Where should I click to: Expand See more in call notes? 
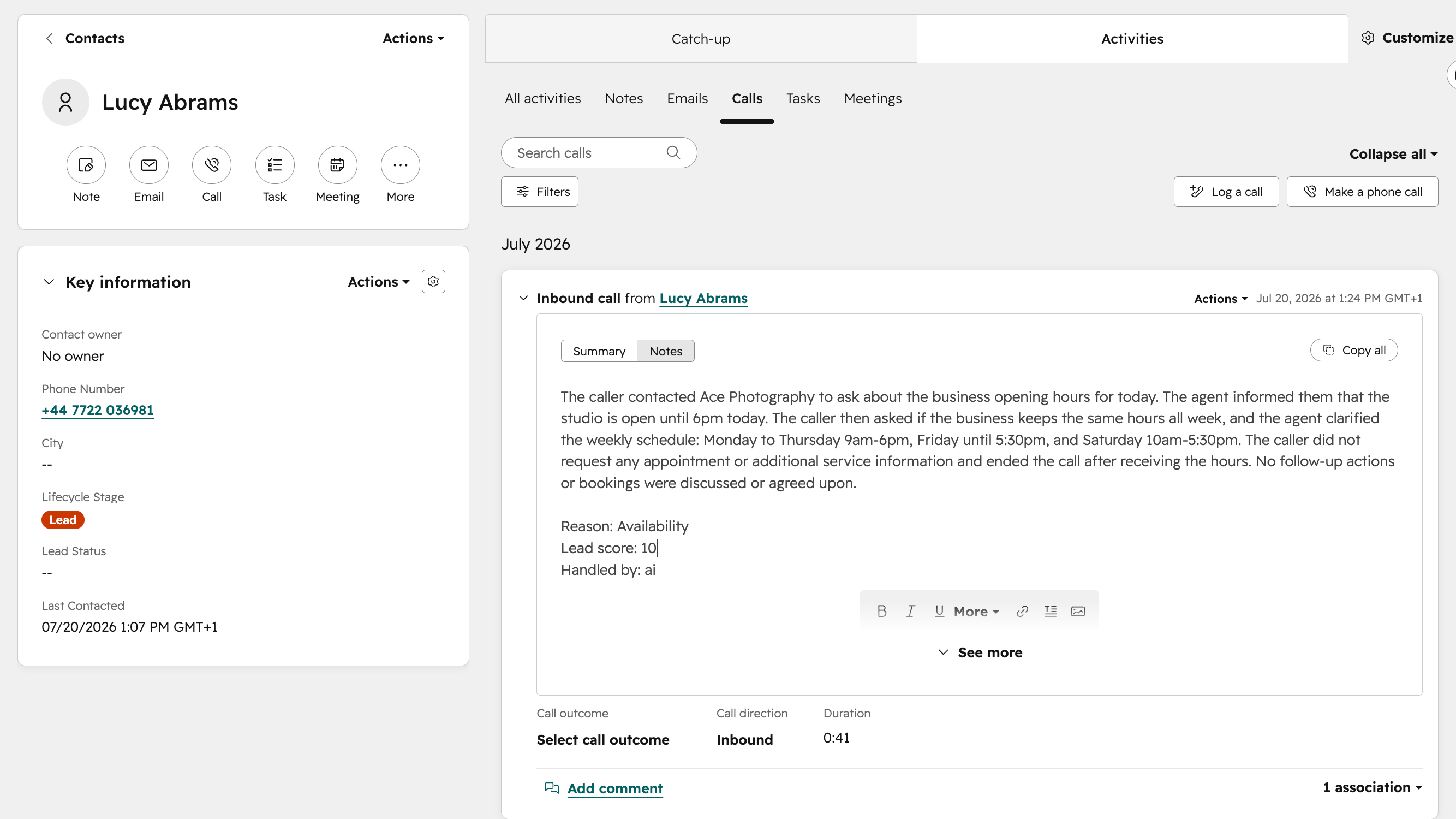[980, 652]
